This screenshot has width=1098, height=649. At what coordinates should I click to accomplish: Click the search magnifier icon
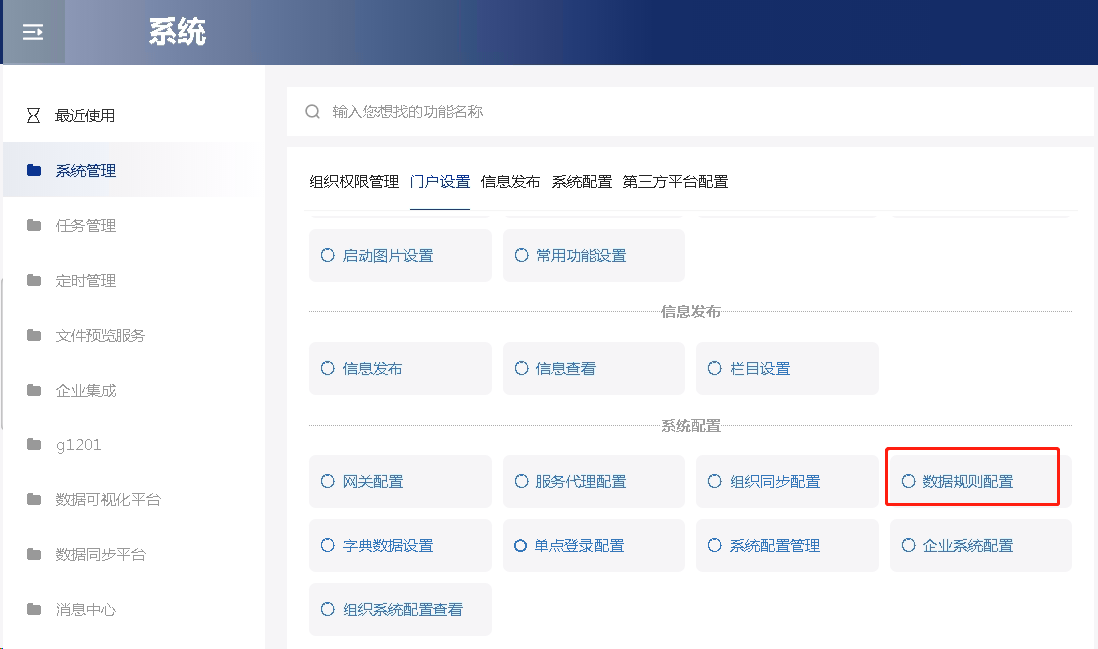pos(312,111)
